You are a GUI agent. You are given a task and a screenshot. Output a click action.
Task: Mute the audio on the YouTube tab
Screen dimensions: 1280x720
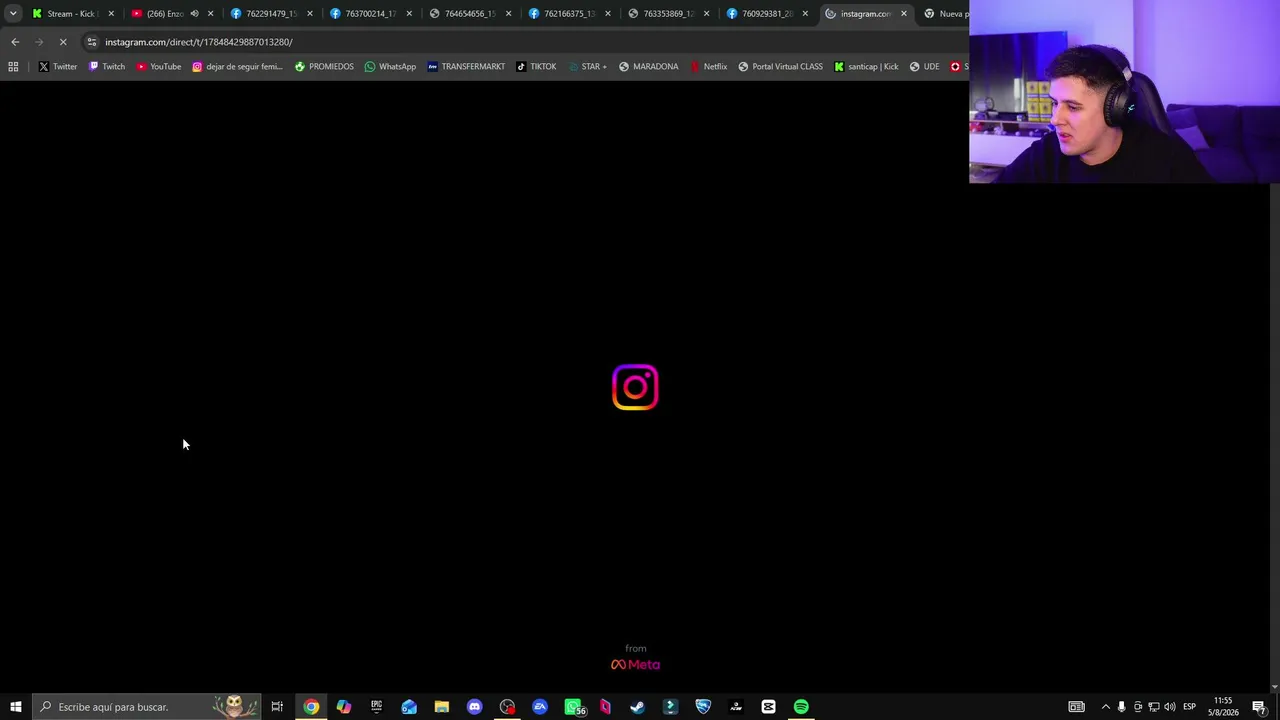(194, 14)
